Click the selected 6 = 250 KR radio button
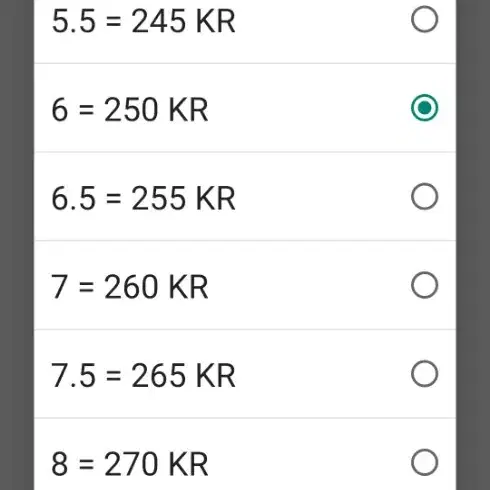490x490 pixels. [x=424, y=108]
